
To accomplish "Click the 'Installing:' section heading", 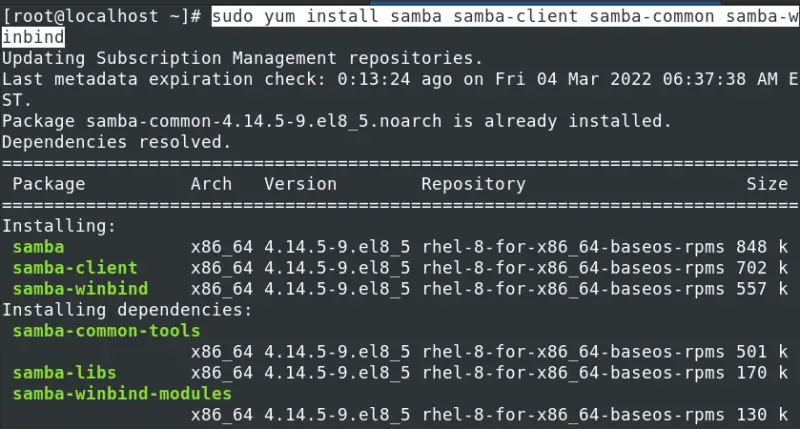I will [59, 225].
